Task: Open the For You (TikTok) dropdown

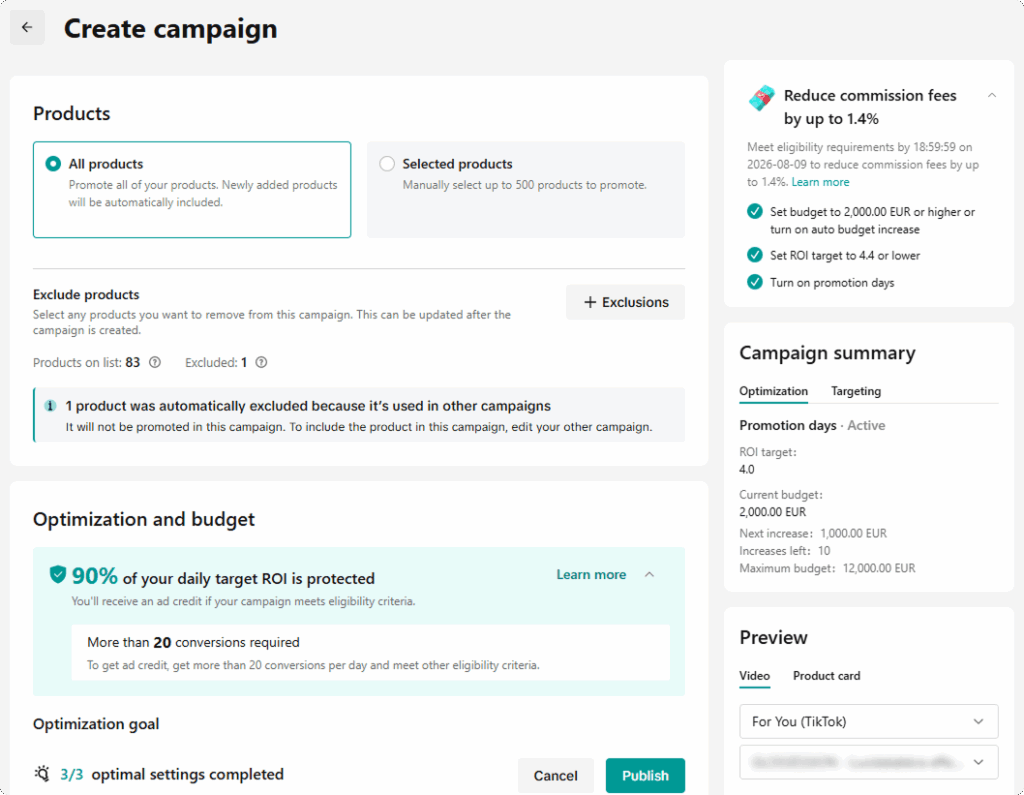Action: pos(869,722)
